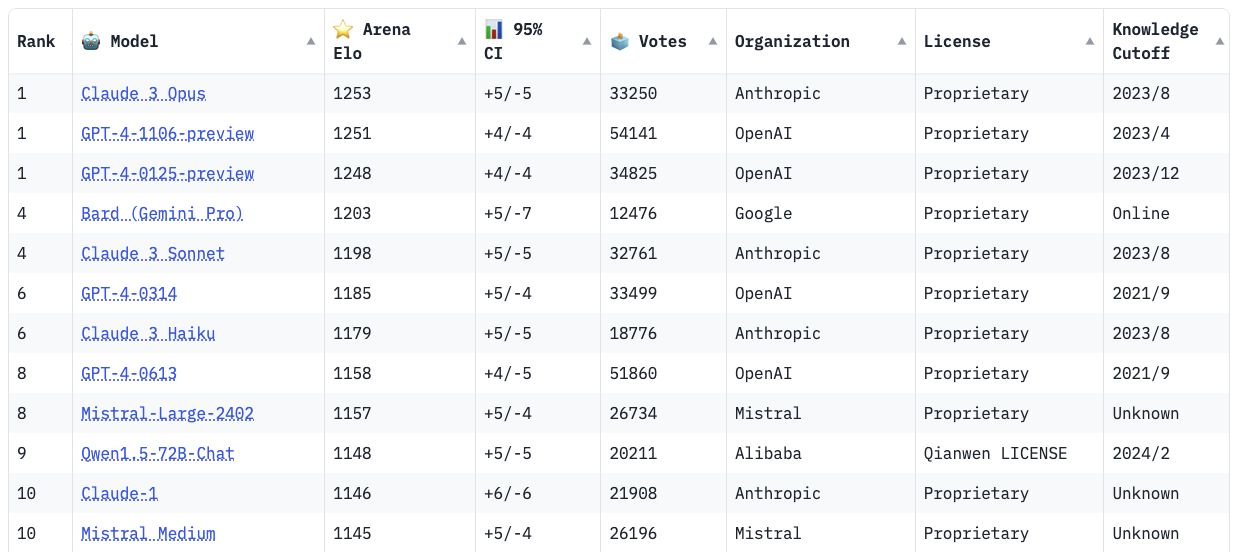Open the Mistral-Large-2402 model link
1238x552 pixels.
click(168, 413)
